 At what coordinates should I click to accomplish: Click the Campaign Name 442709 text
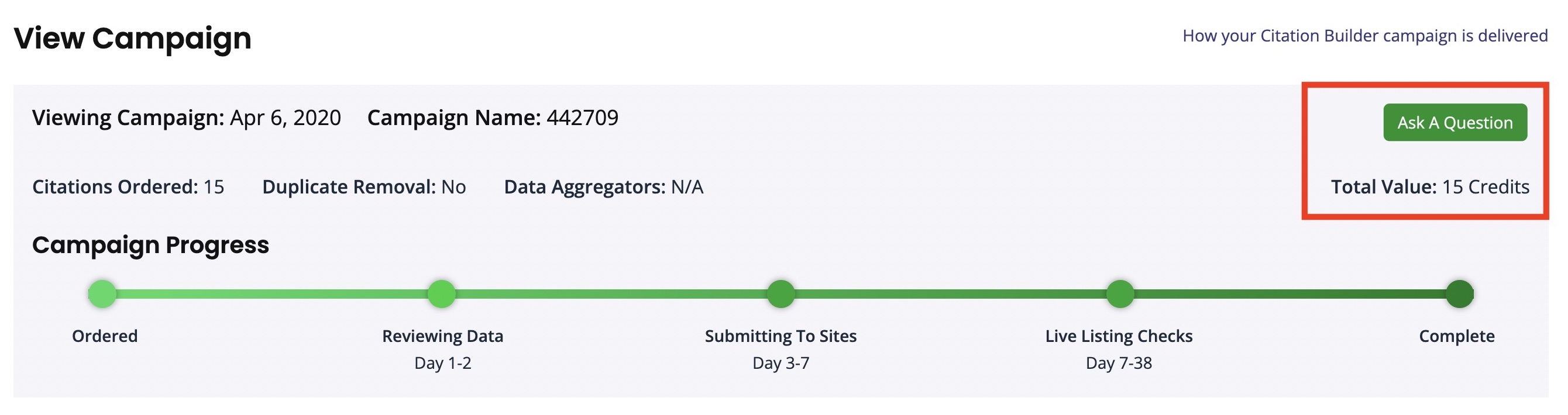(x=493, y=117)
